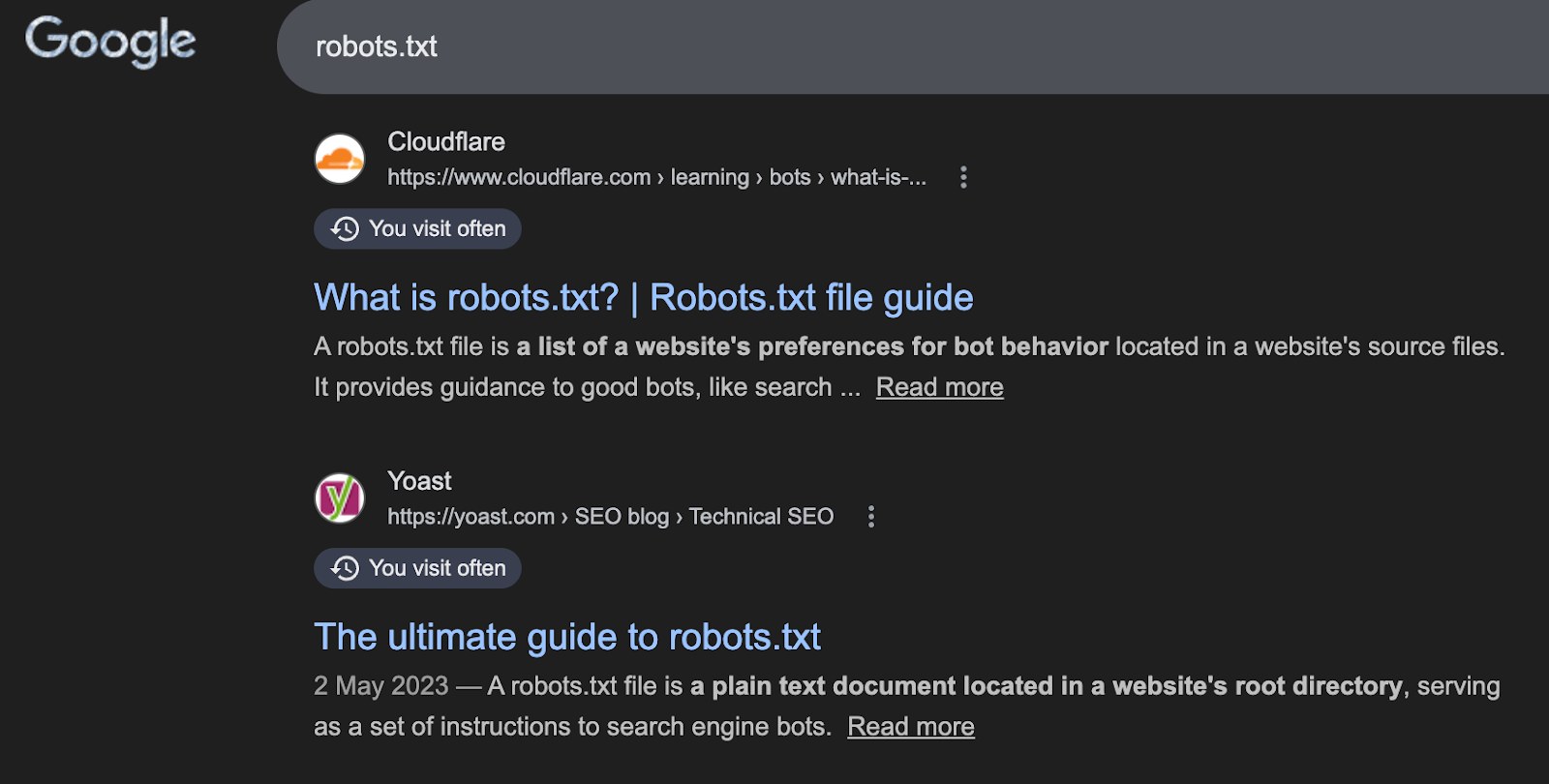Image resolution: width=1549 pixels, height=784 pixels.
Task: Click 'Read more' on the Cloudflare snippet
Action: 938,386
